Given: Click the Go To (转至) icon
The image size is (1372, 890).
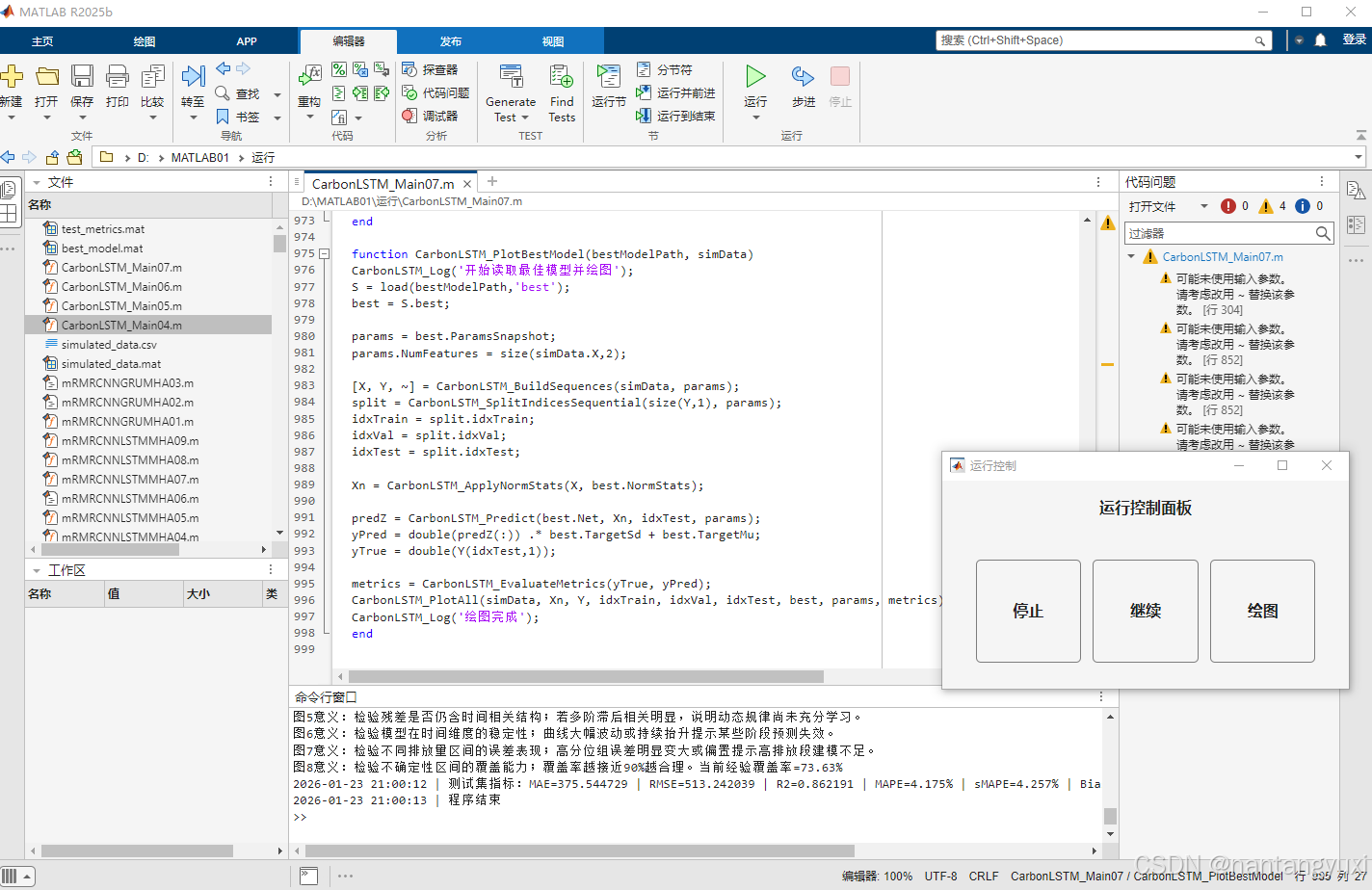Looking at the screenshot, I should point(193,76).
